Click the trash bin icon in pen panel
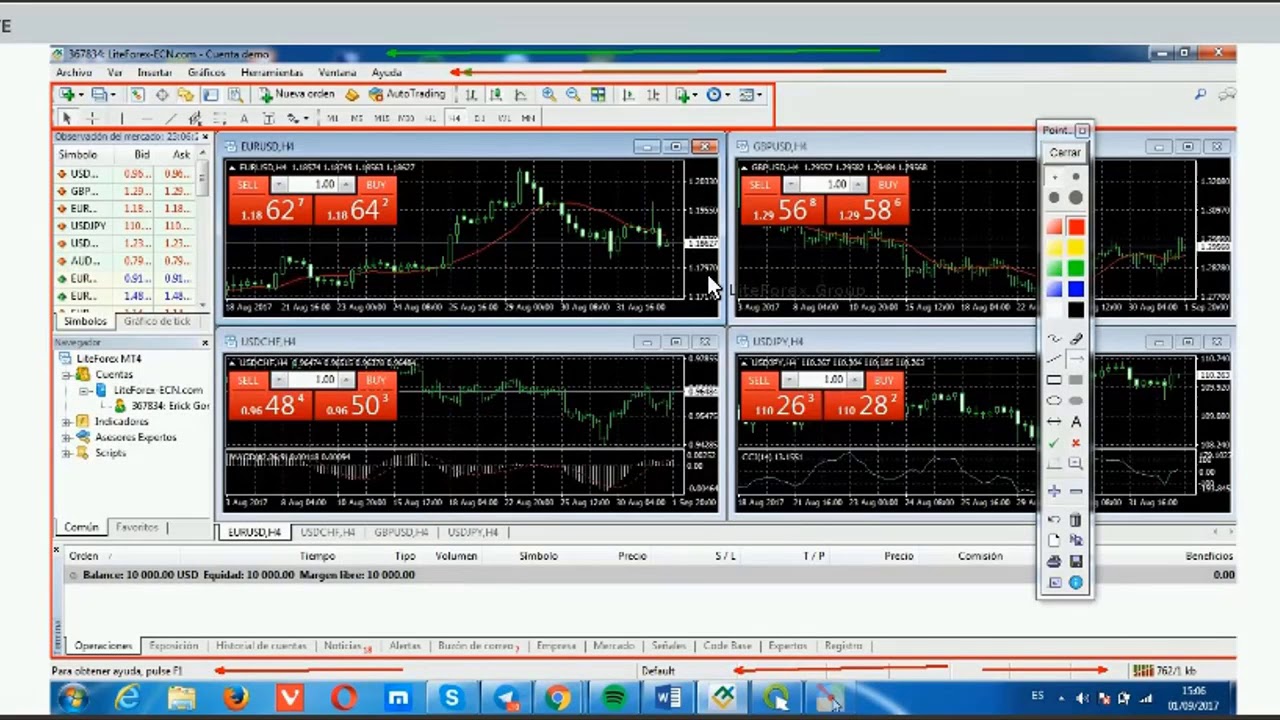Viewport: 1280px width, 720px height. (x=1076, y=520)
